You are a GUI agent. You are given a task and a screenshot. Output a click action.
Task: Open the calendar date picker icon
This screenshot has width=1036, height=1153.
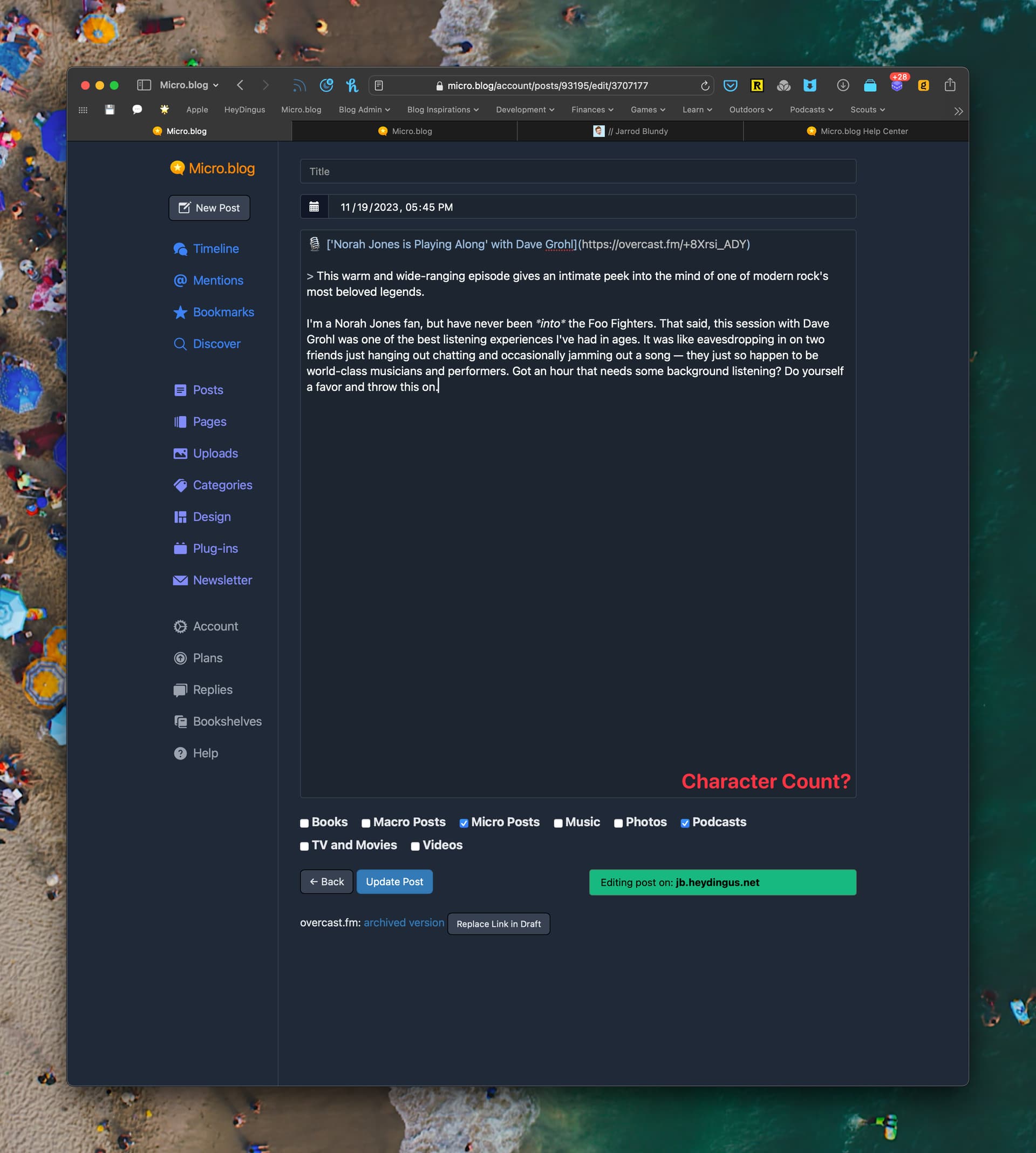coord(314,207)
